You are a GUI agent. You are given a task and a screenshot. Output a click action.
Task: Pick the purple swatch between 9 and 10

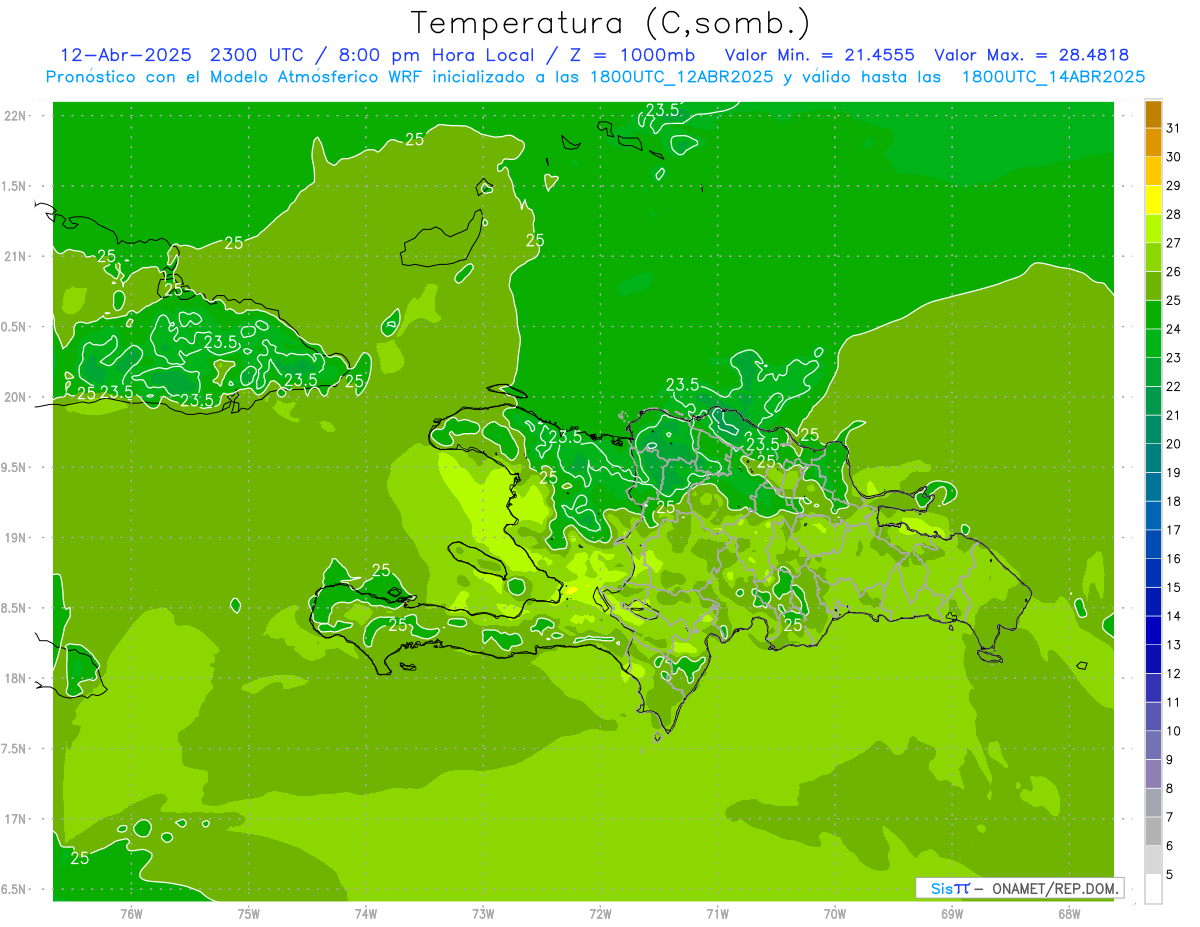pos(1153,745)
